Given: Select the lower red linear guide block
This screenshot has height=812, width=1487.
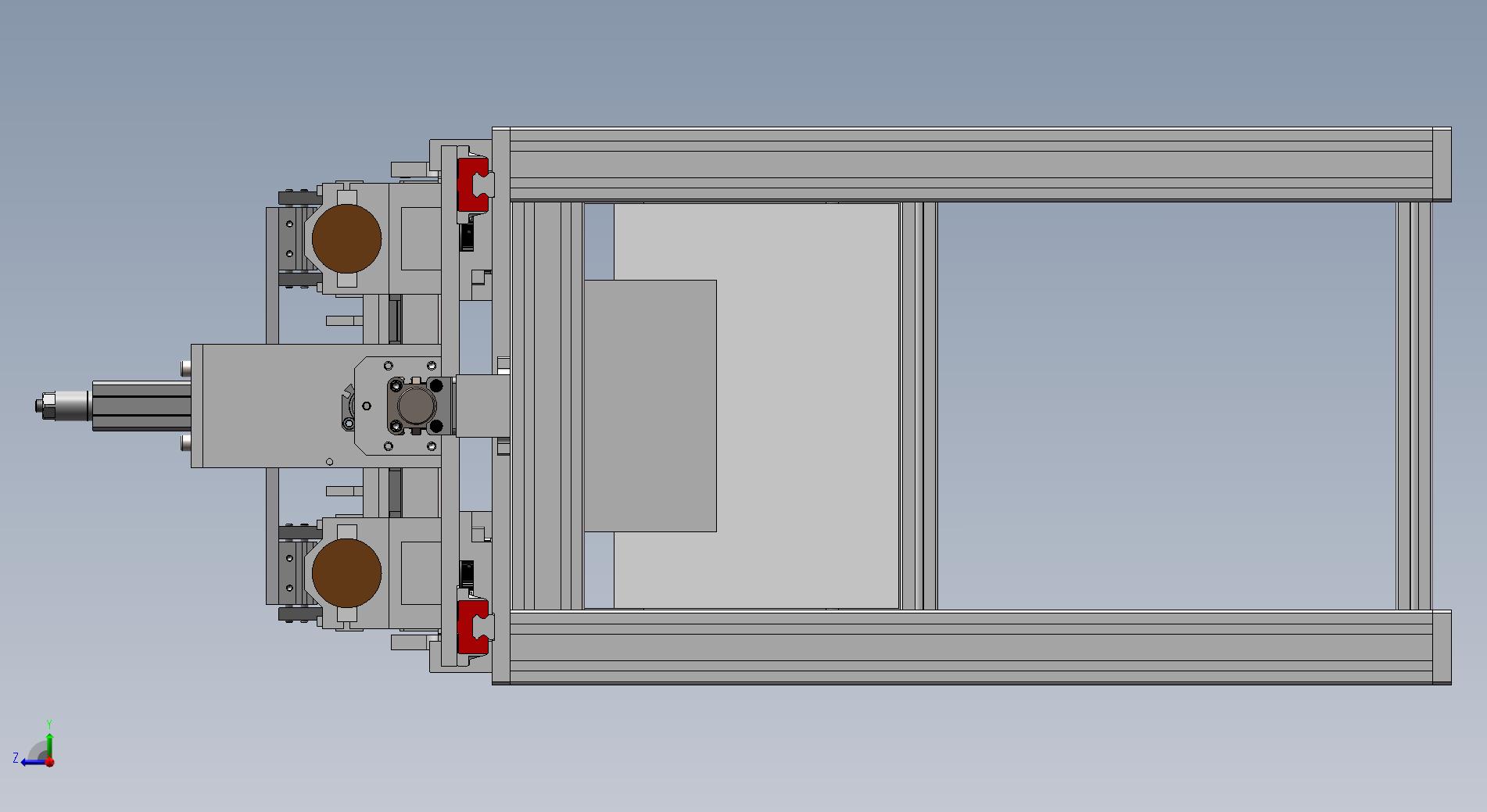Looking at the screenshot, I should click(473, 628).
